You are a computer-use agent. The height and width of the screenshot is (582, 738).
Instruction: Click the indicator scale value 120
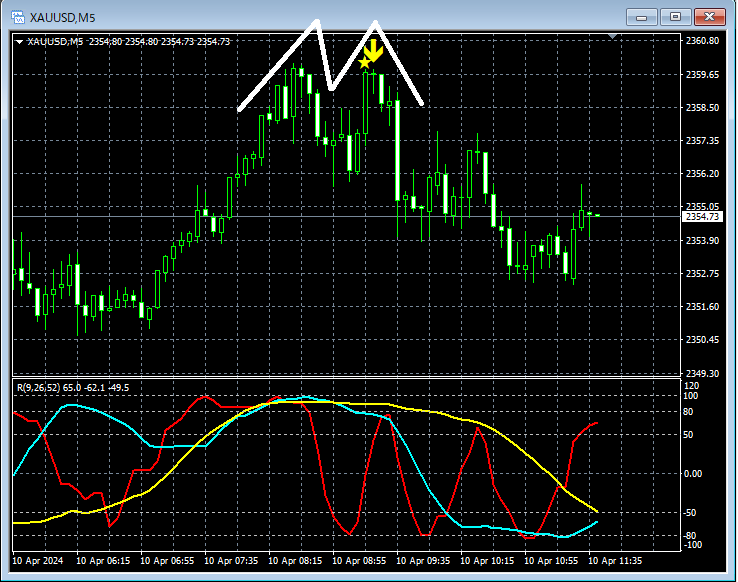pyautogui.click(x=691, y=386)
